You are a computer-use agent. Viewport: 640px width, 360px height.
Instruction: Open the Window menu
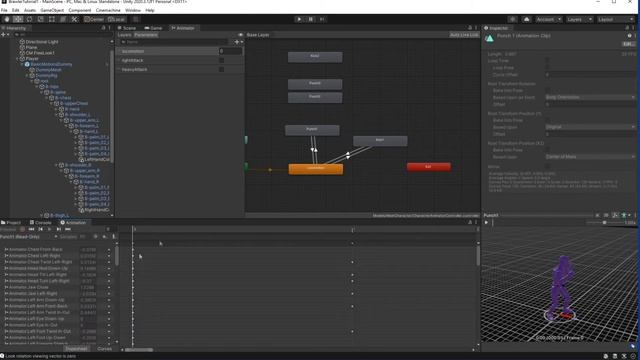(133, 10)
